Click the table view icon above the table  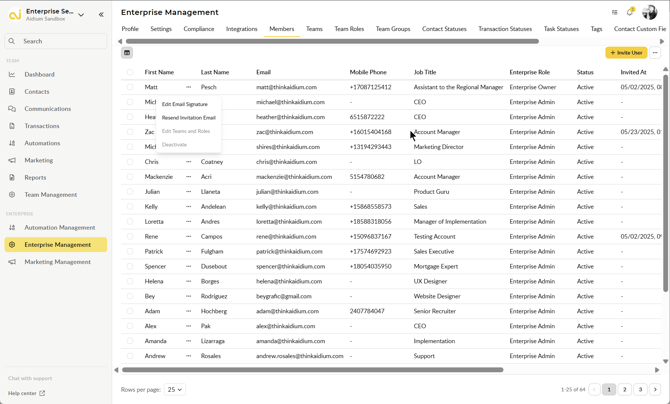[126, 53]
